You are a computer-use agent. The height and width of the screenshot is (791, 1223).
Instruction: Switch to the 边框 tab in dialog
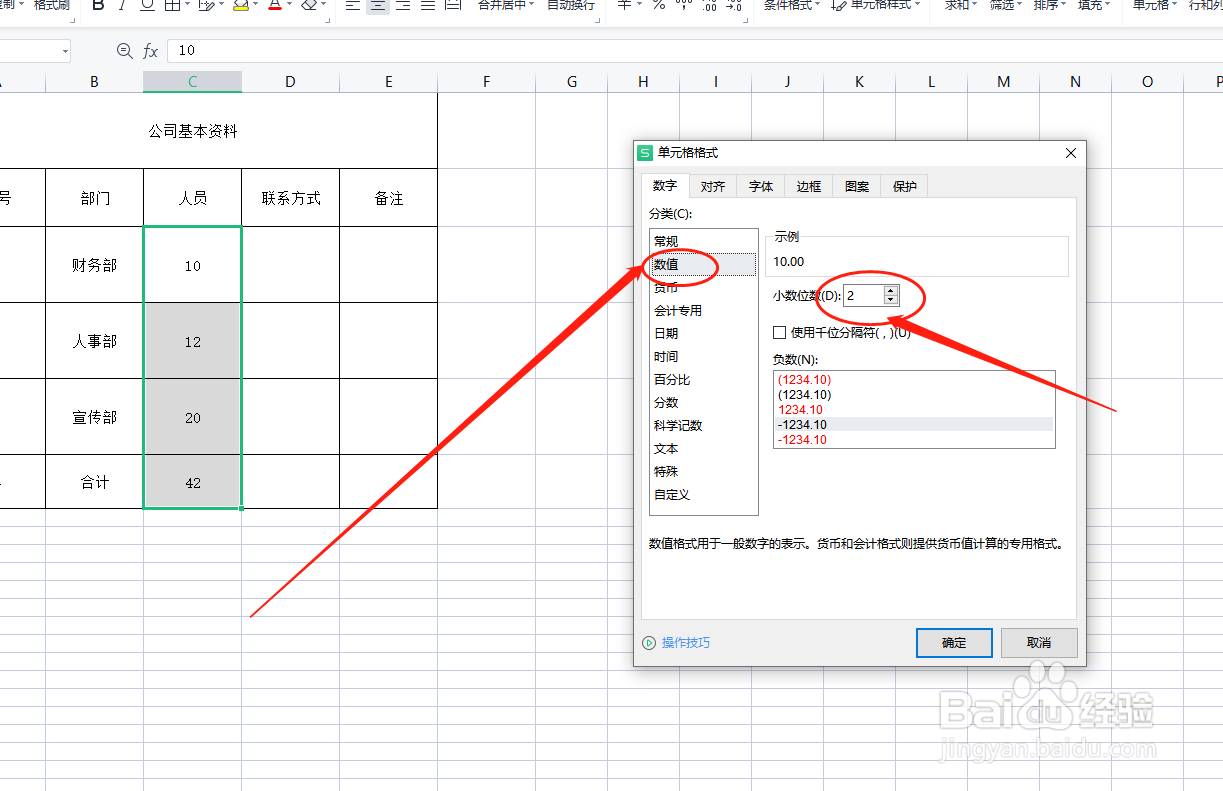pos(808,185)
